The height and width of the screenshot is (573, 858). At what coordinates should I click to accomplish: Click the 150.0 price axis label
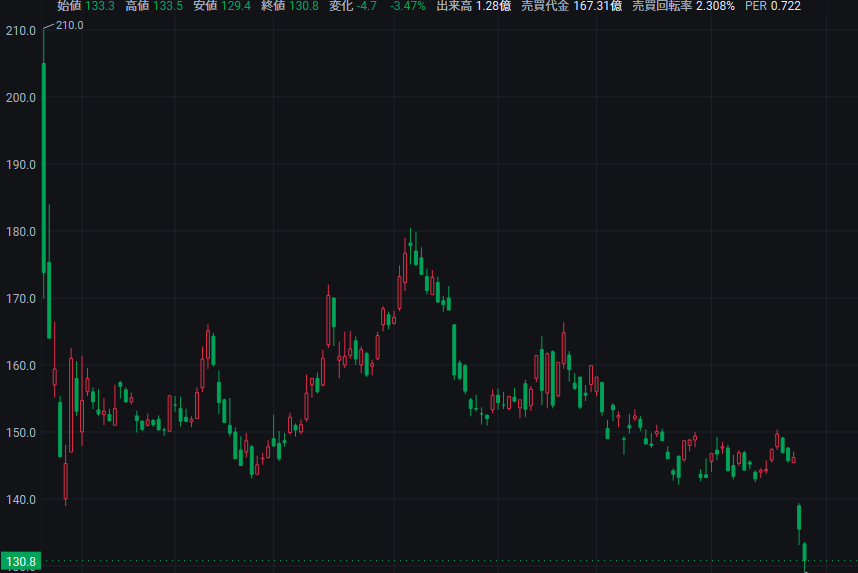(21, 433)
